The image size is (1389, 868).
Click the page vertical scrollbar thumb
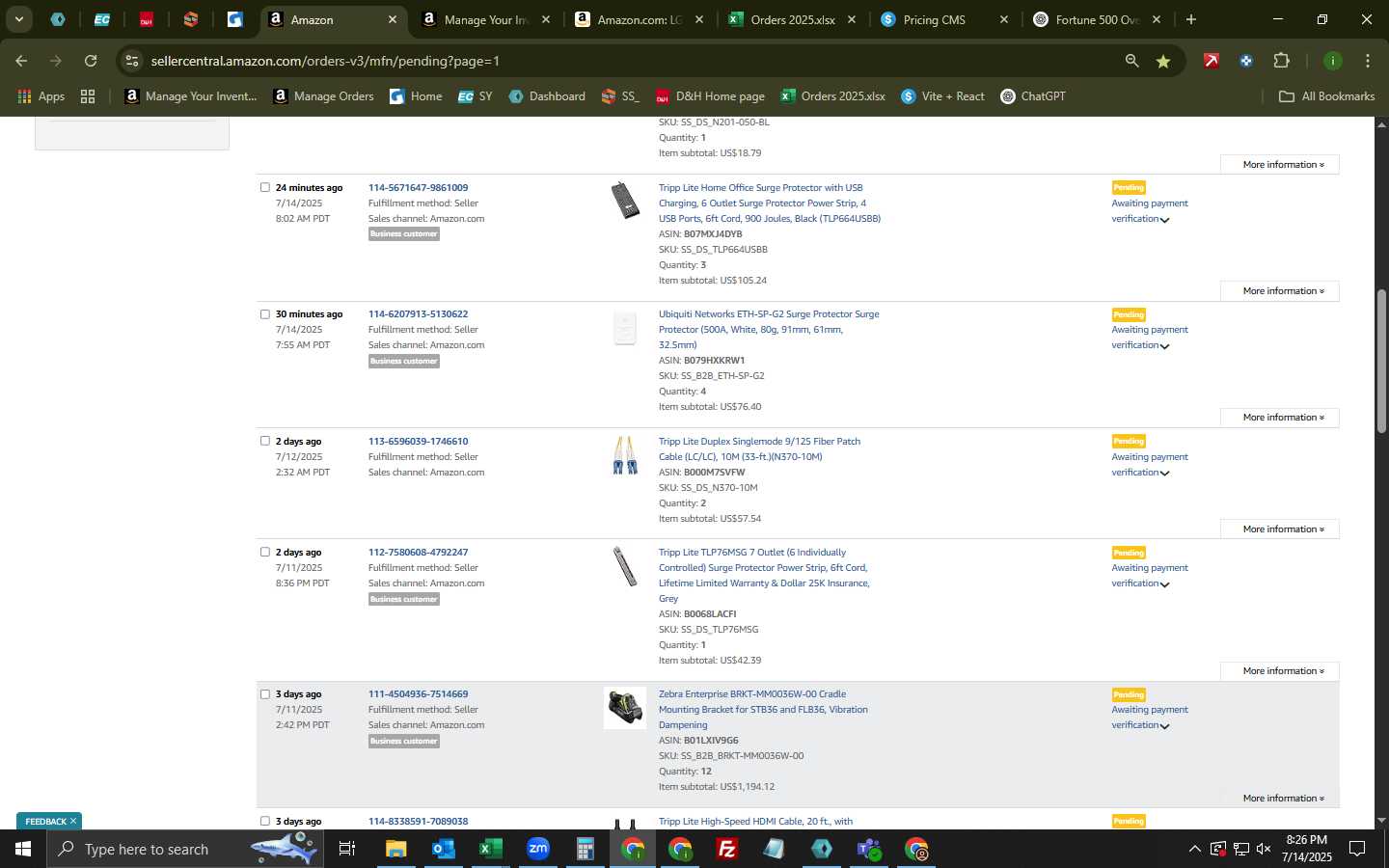(1381, 360)
